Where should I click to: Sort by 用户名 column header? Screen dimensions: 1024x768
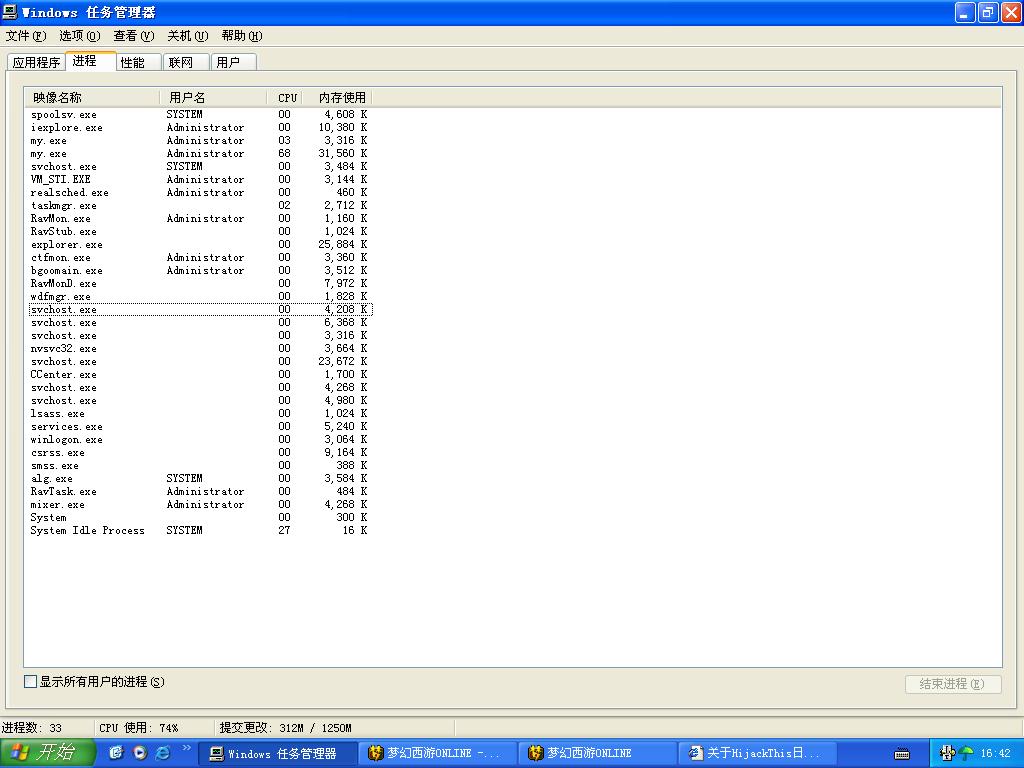point(213,98)
